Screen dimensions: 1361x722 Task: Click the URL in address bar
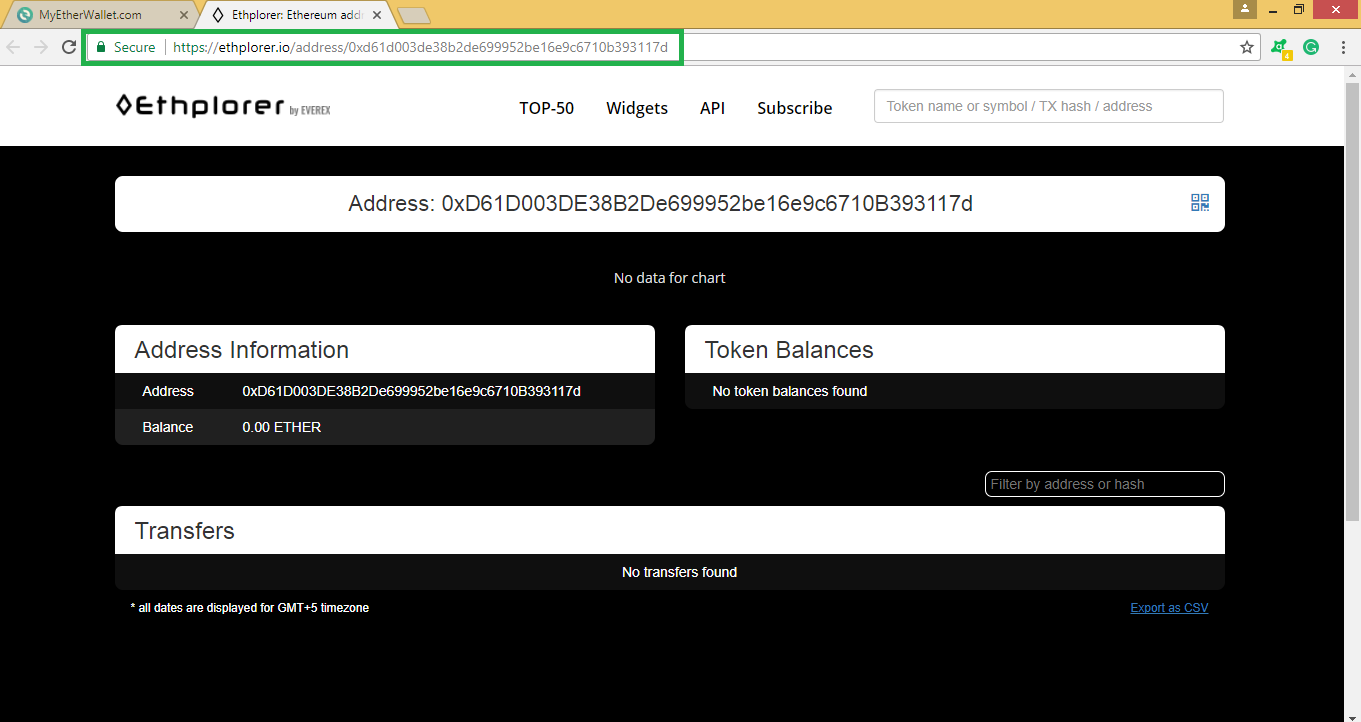click(420, 47)
